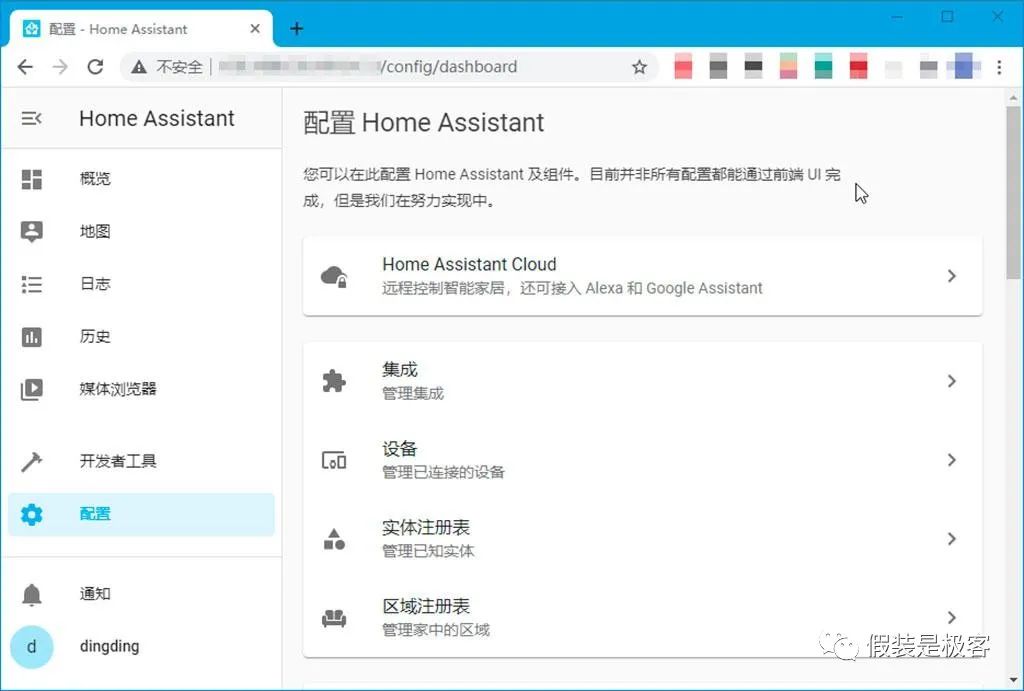This screenshot has width=1024, height=691.
Task: Click the 区域注册表 sofa icon
Action: click(334, 618)
